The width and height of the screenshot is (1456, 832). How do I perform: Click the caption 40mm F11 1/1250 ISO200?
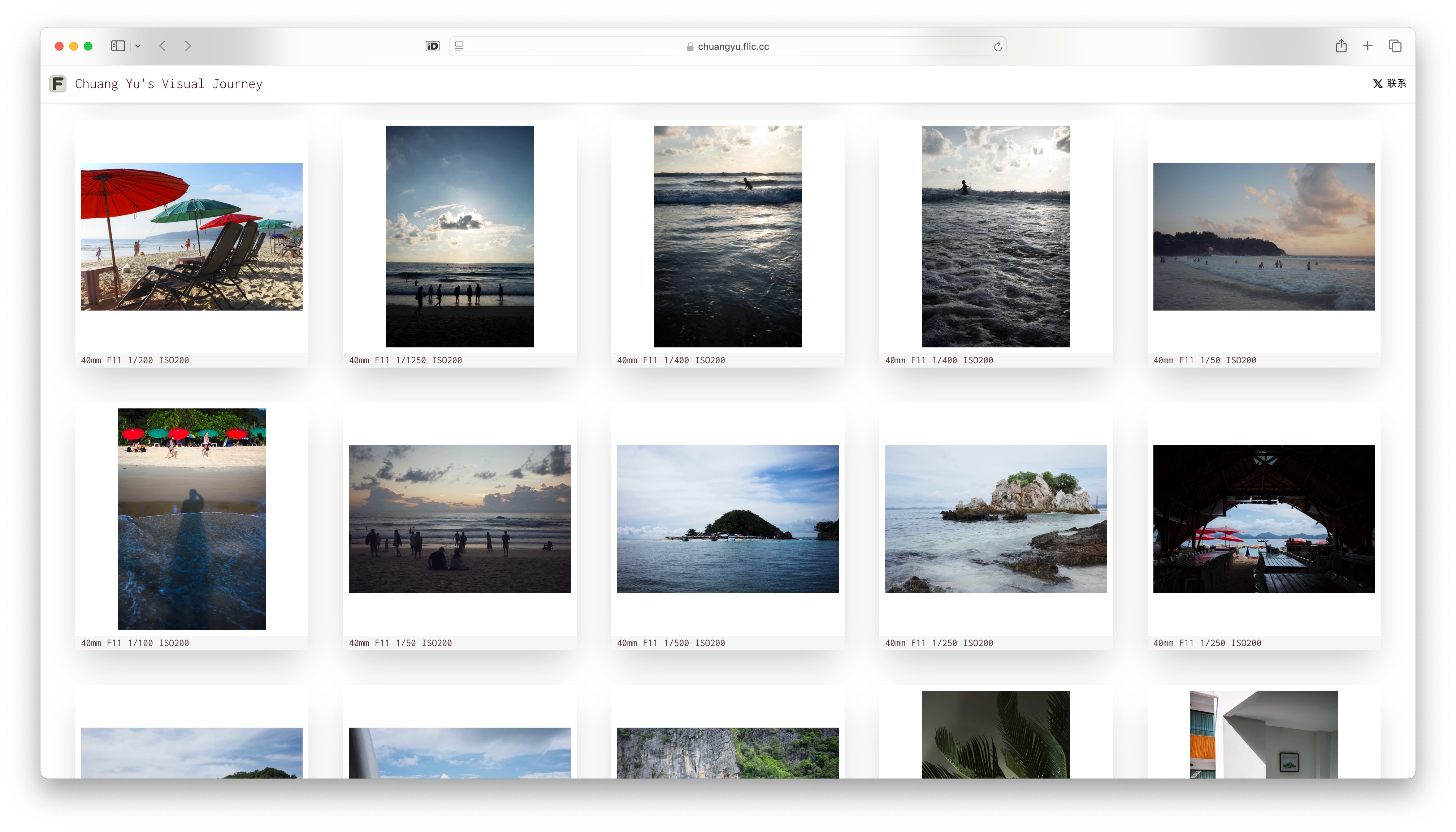(x=405, y=361)
